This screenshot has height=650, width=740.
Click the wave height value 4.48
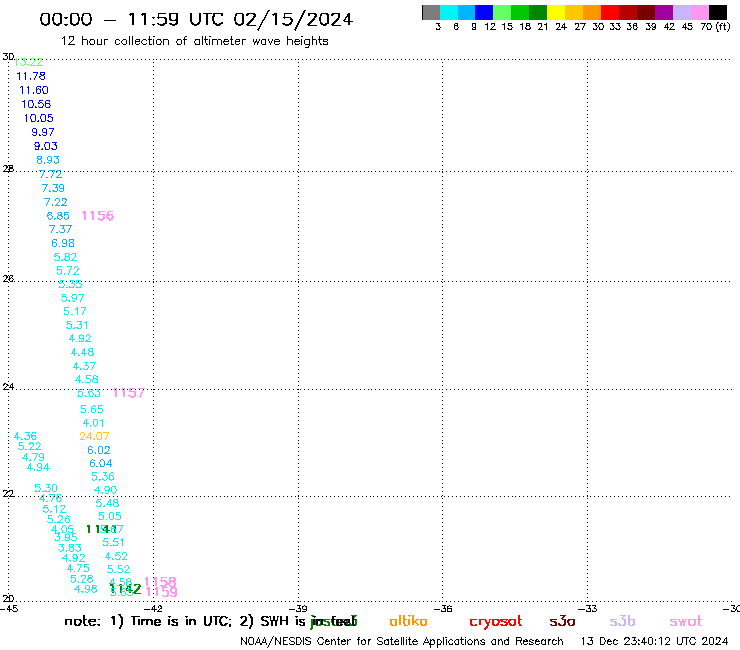[83, 352]
